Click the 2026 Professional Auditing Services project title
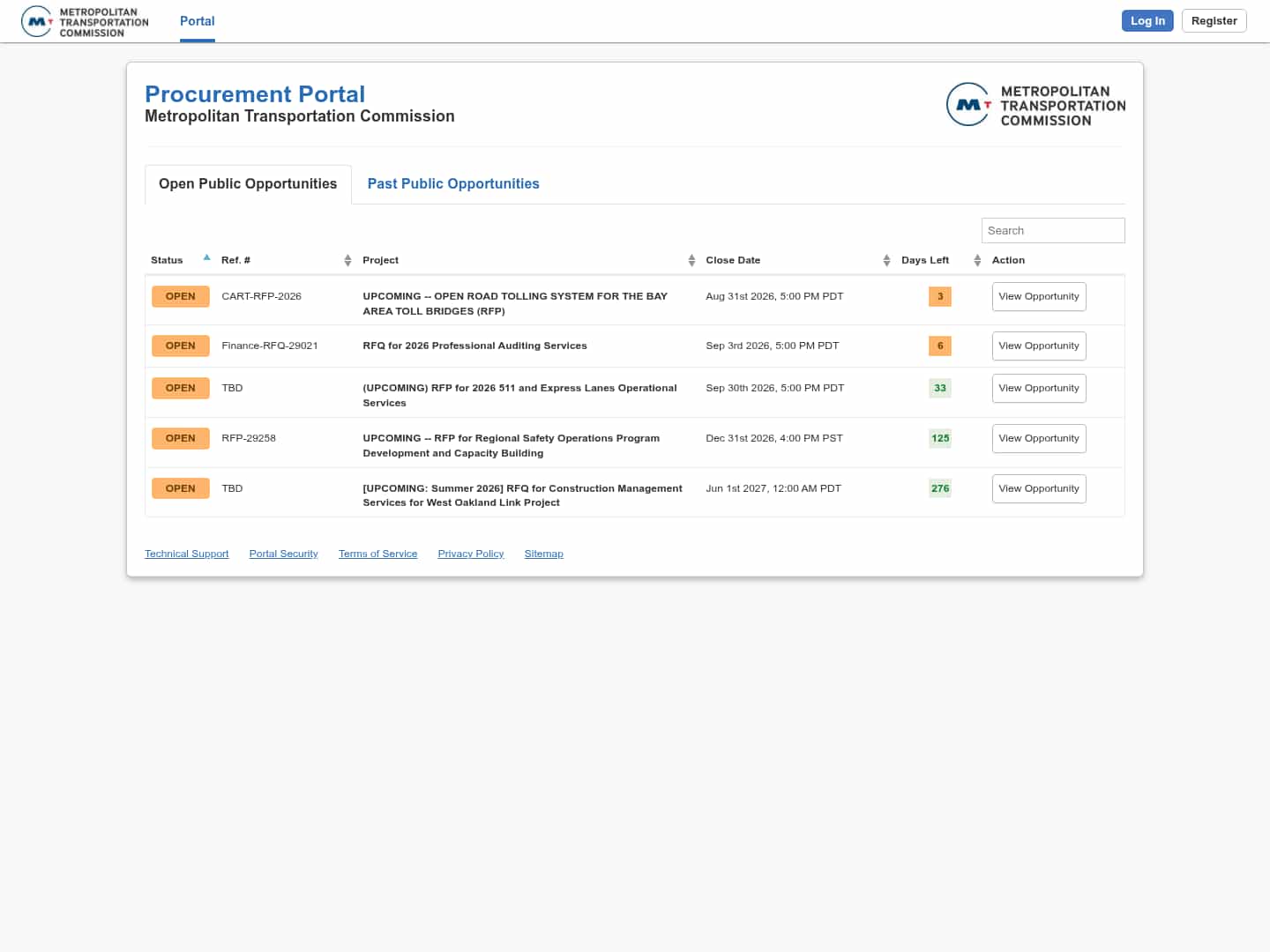Image resolution: width=1270 pixels, height=952 pixels. coord(475,346)
